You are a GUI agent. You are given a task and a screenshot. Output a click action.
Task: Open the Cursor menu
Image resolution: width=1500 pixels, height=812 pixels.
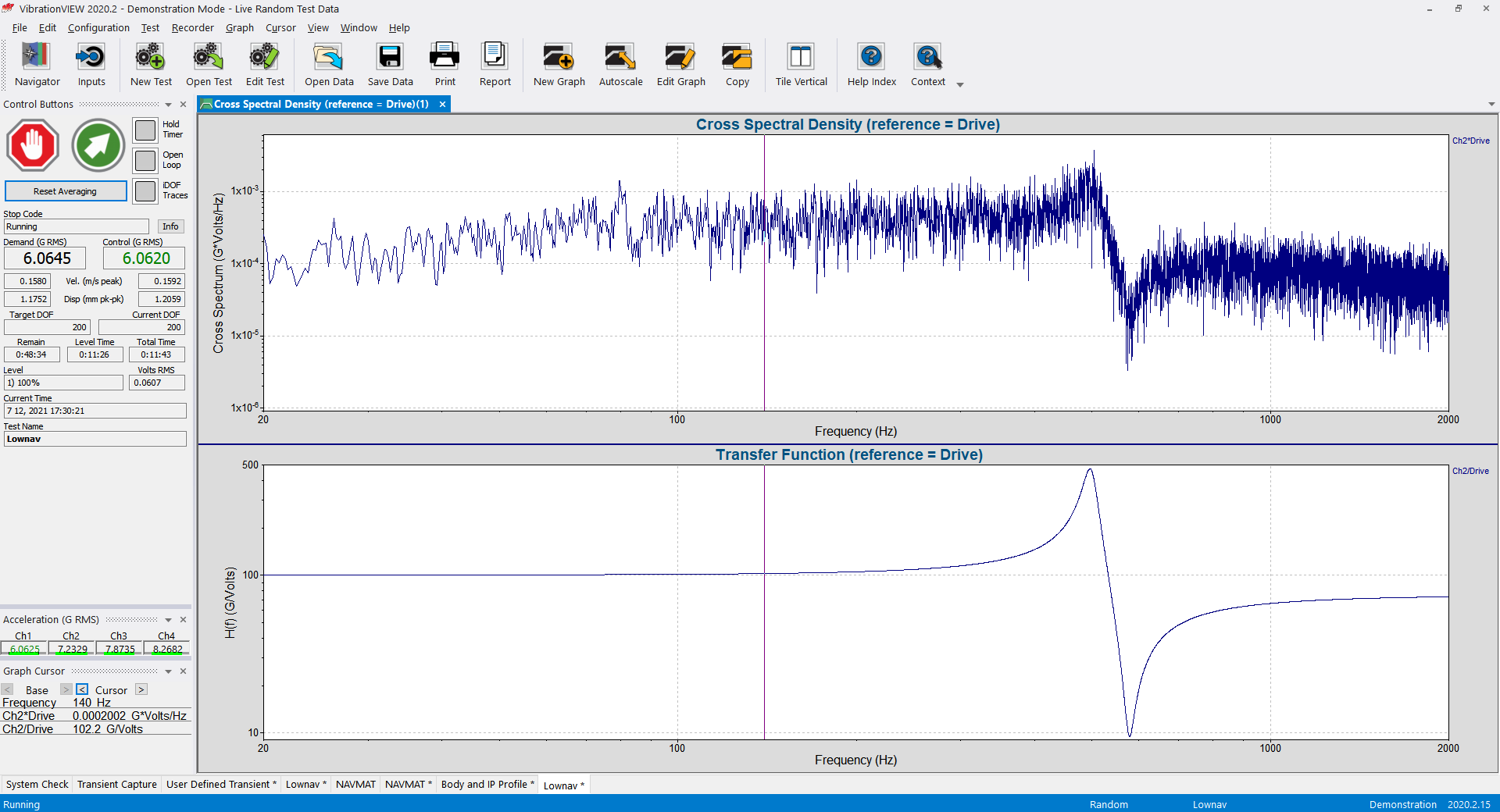pyautogui.click(x=280, y=27)
